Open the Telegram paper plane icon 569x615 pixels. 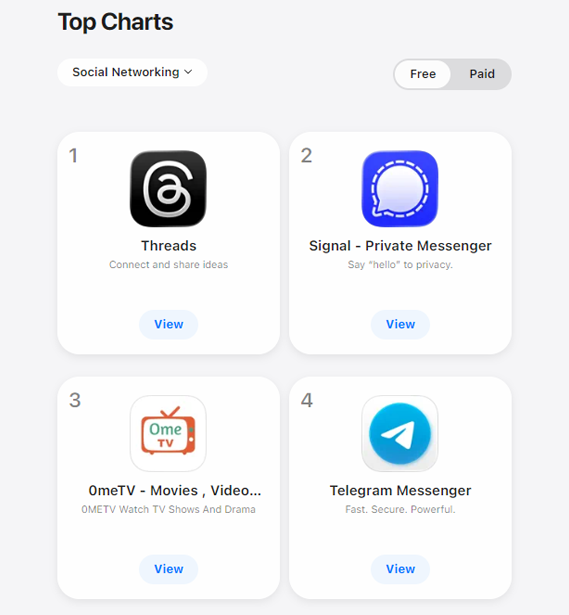pyautogui.click(x=400, y=433)
